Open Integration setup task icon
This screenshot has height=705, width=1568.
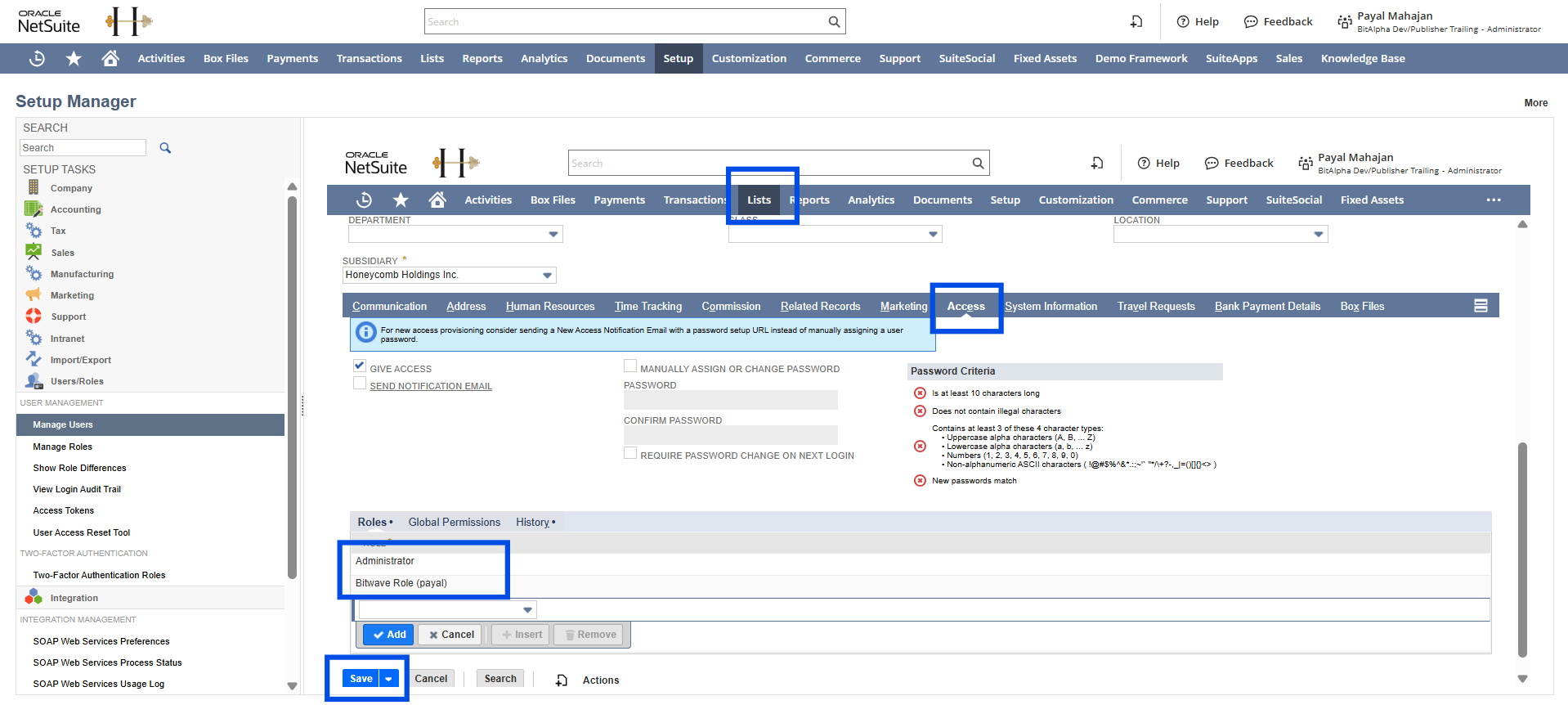tap(34, 597)
